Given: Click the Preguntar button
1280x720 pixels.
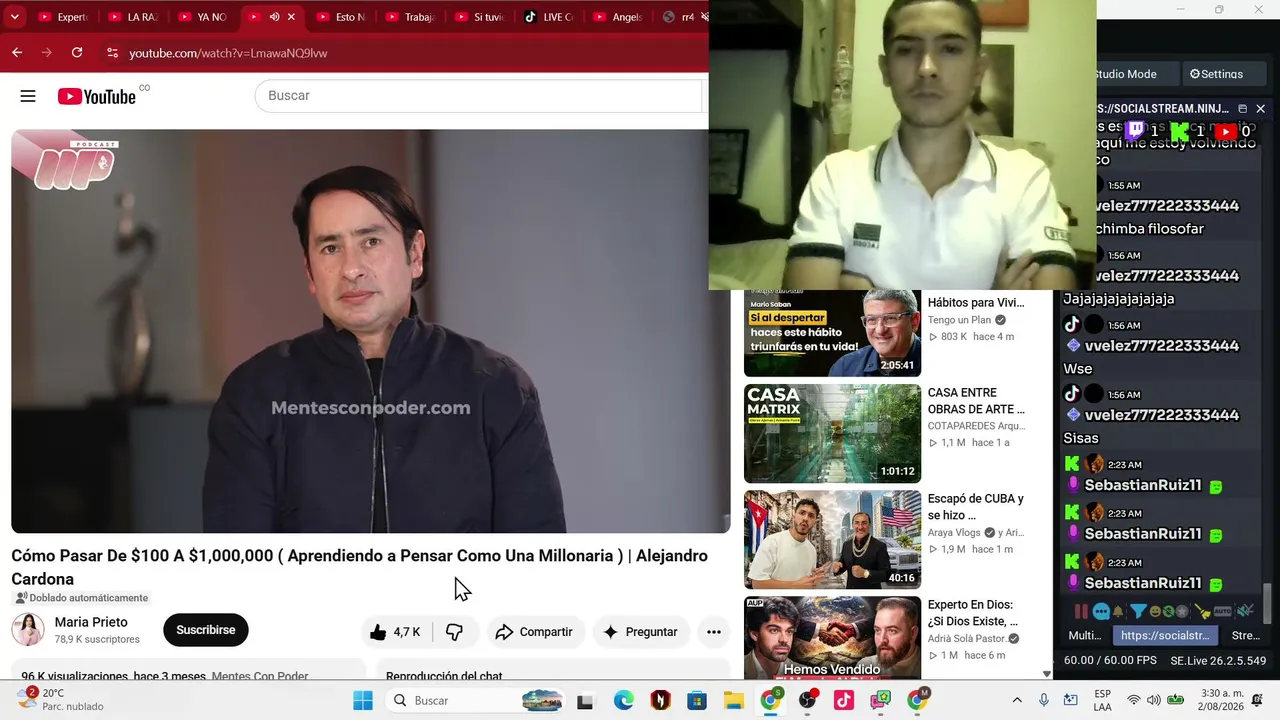Looking at the screenshot, I should click(x=640, y=632).
